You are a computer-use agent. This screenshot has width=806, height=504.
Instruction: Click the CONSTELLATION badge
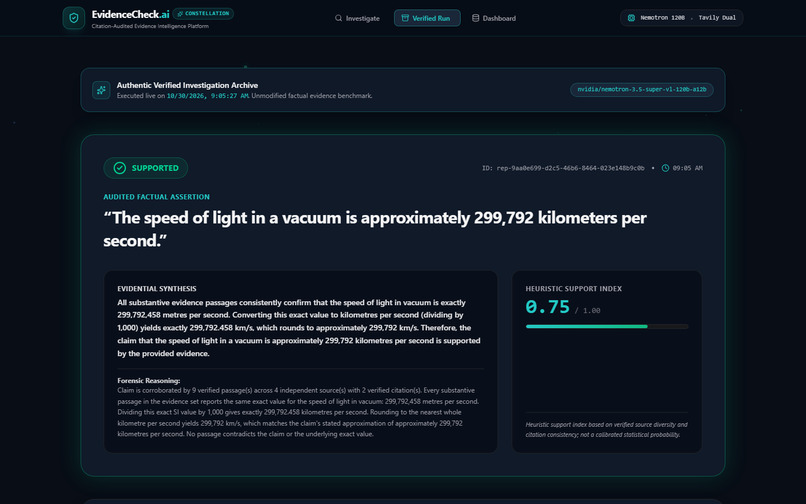(203, 14)
